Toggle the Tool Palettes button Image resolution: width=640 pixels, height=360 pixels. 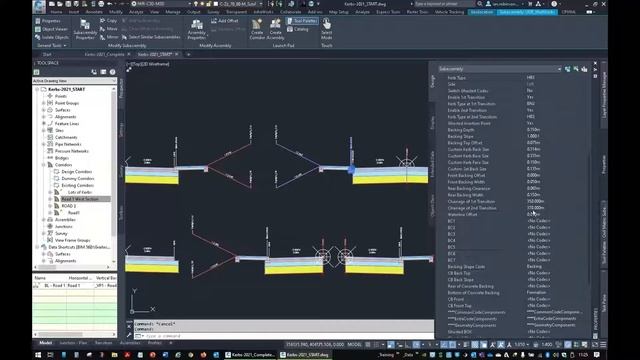(302, 21)
